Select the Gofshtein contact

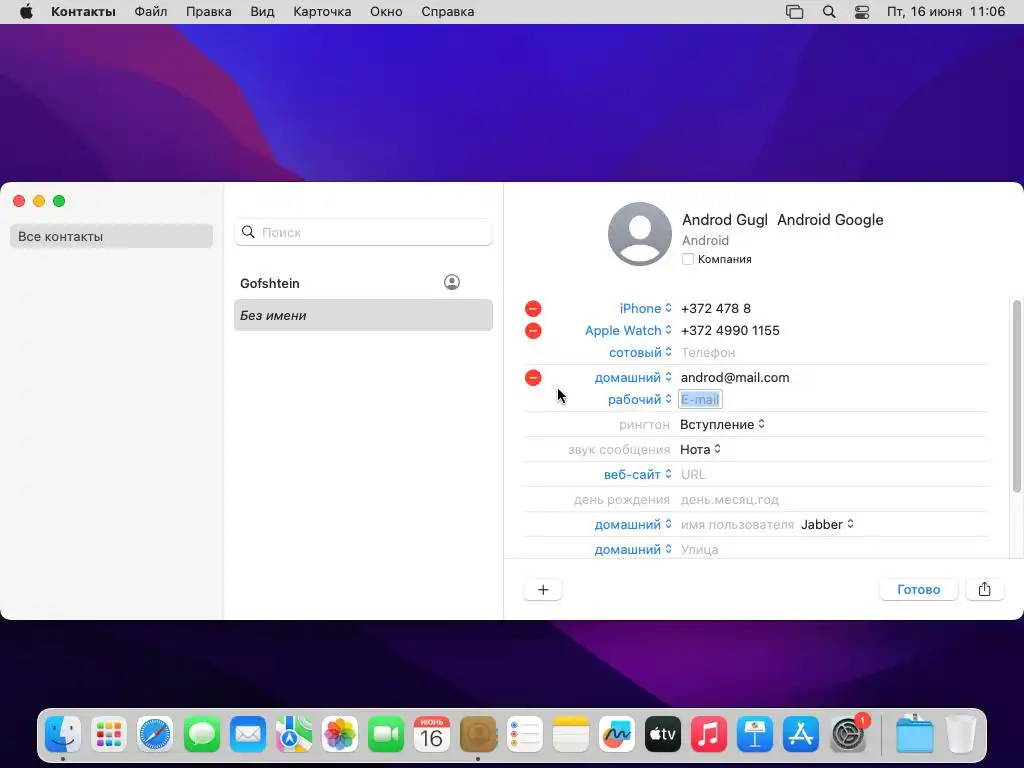tap(363, 283)
